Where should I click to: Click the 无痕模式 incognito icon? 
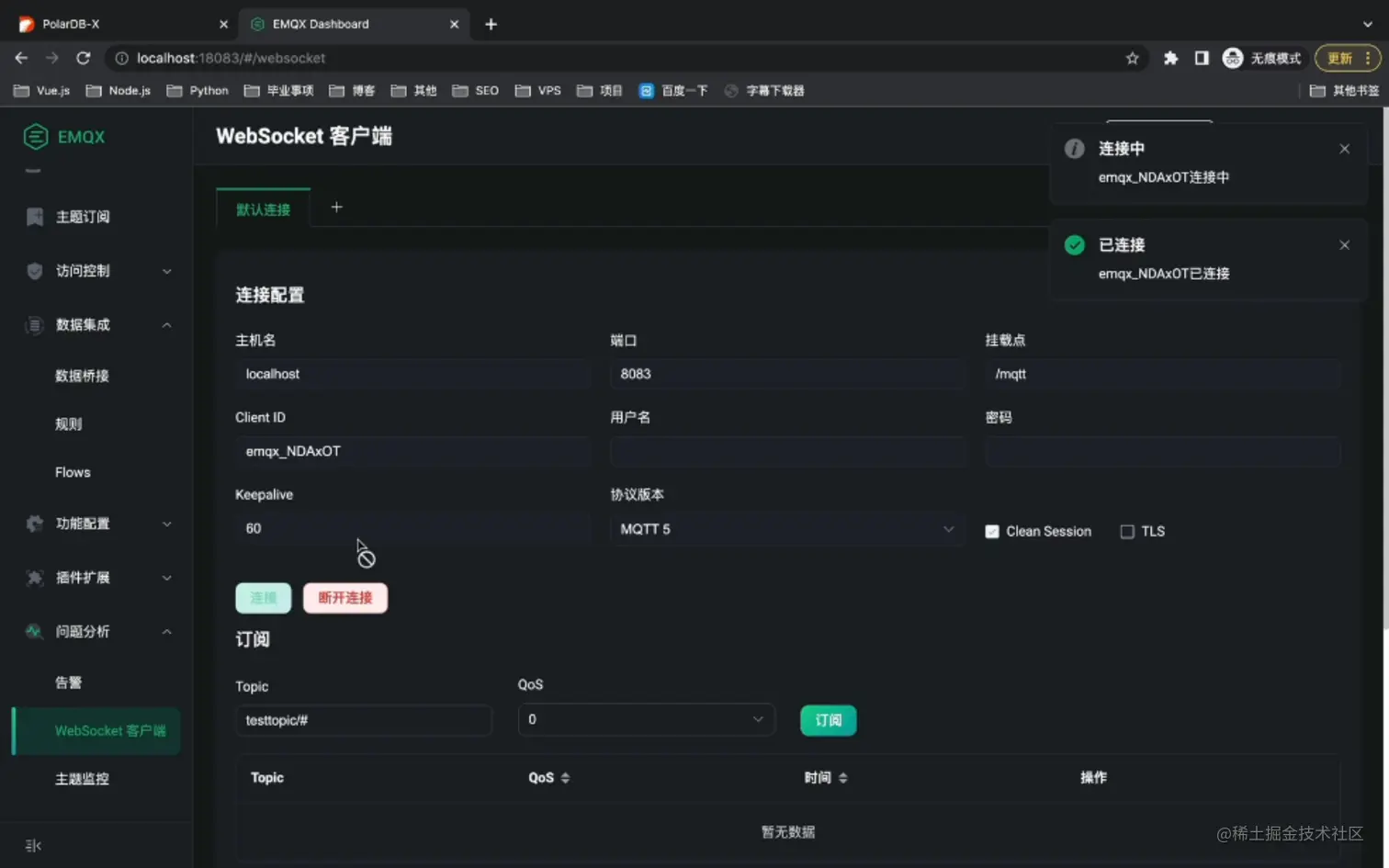(x=1233, y=58)
